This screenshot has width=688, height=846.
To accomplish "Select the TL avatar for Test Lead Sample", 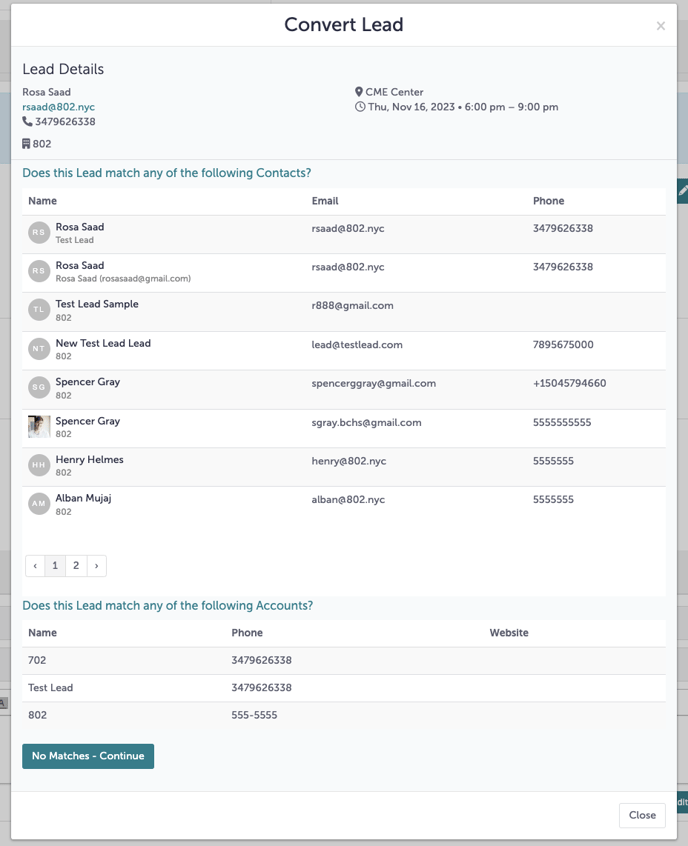I will pyautogui.click(x=39, y=310).
